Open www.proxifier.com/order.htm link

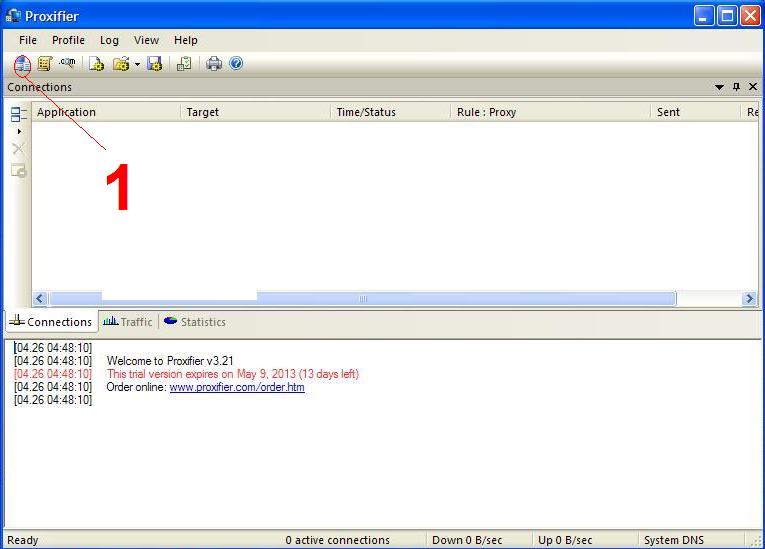pyautogui.click(x=237, y=387)
